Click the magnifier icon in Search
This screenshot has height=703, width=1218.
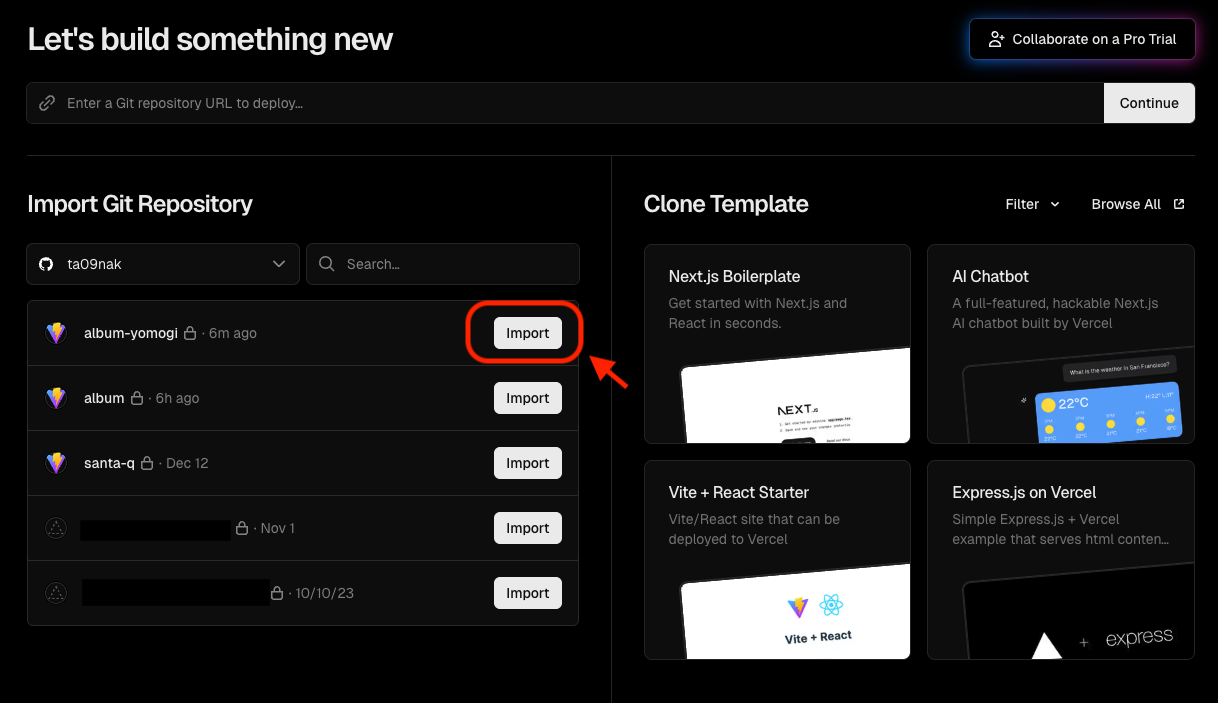coord(326,264)
